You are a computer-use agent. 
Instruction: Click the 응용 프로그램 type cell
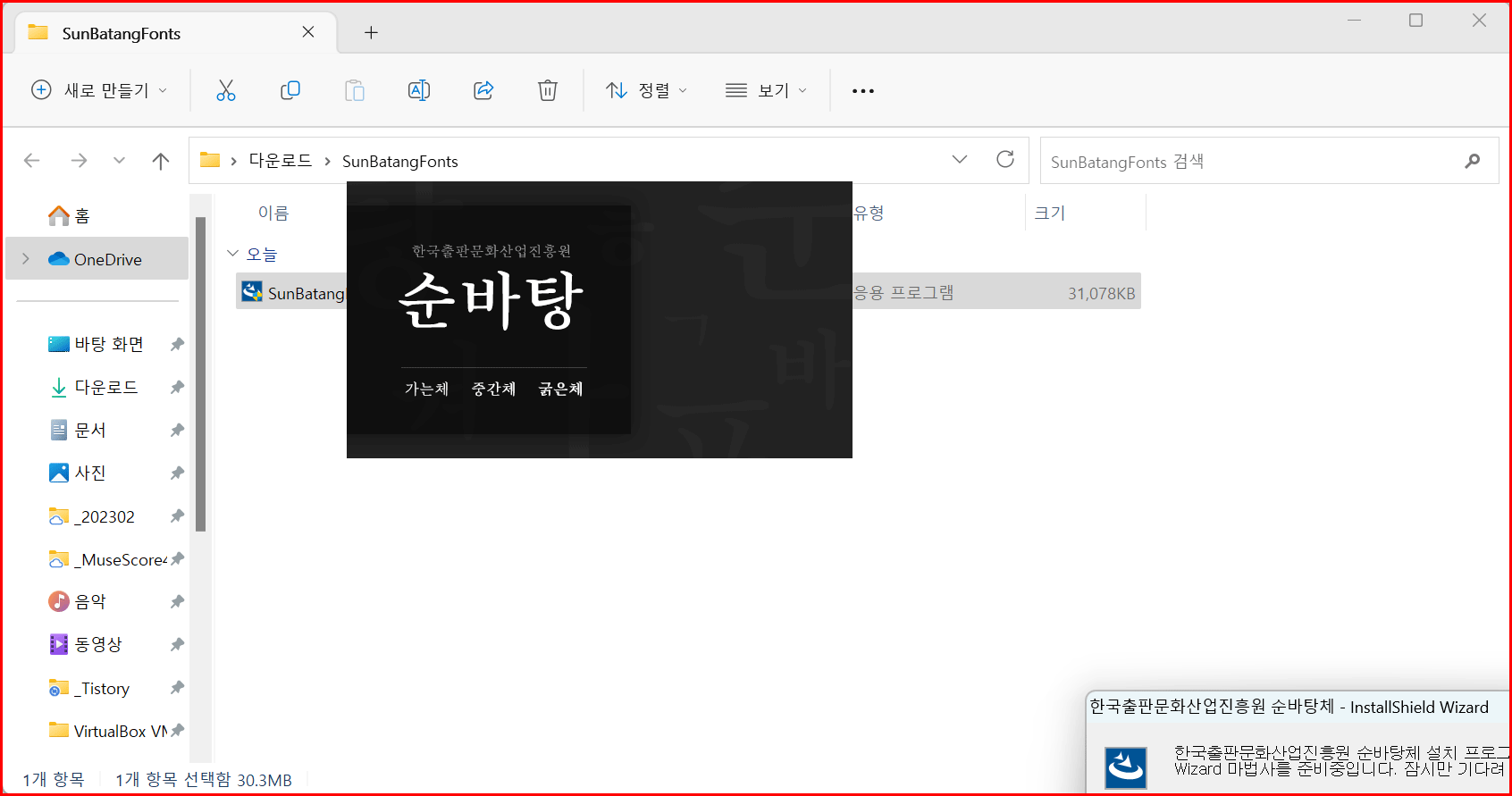click(x=903, y=293)
